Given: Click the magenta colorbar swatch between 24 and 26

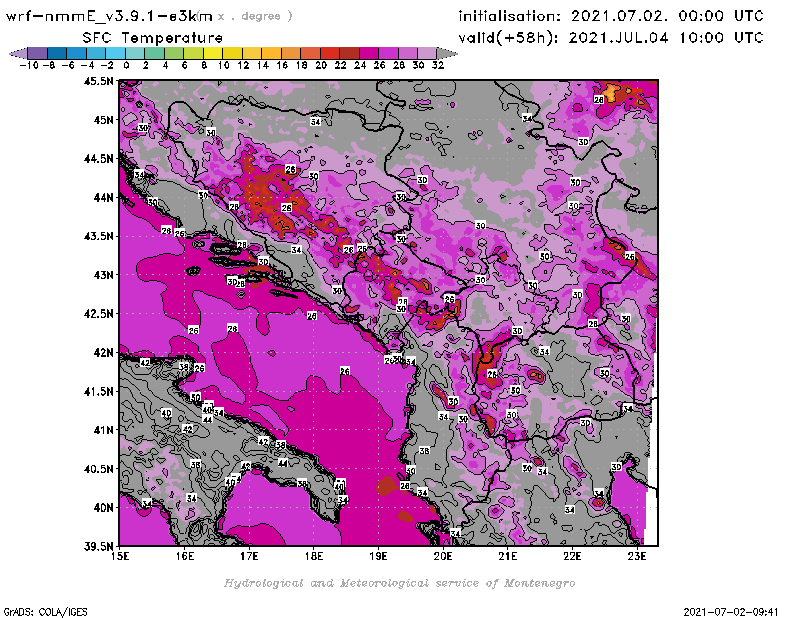Looking at the screenshot, I should tap(368, 53).
